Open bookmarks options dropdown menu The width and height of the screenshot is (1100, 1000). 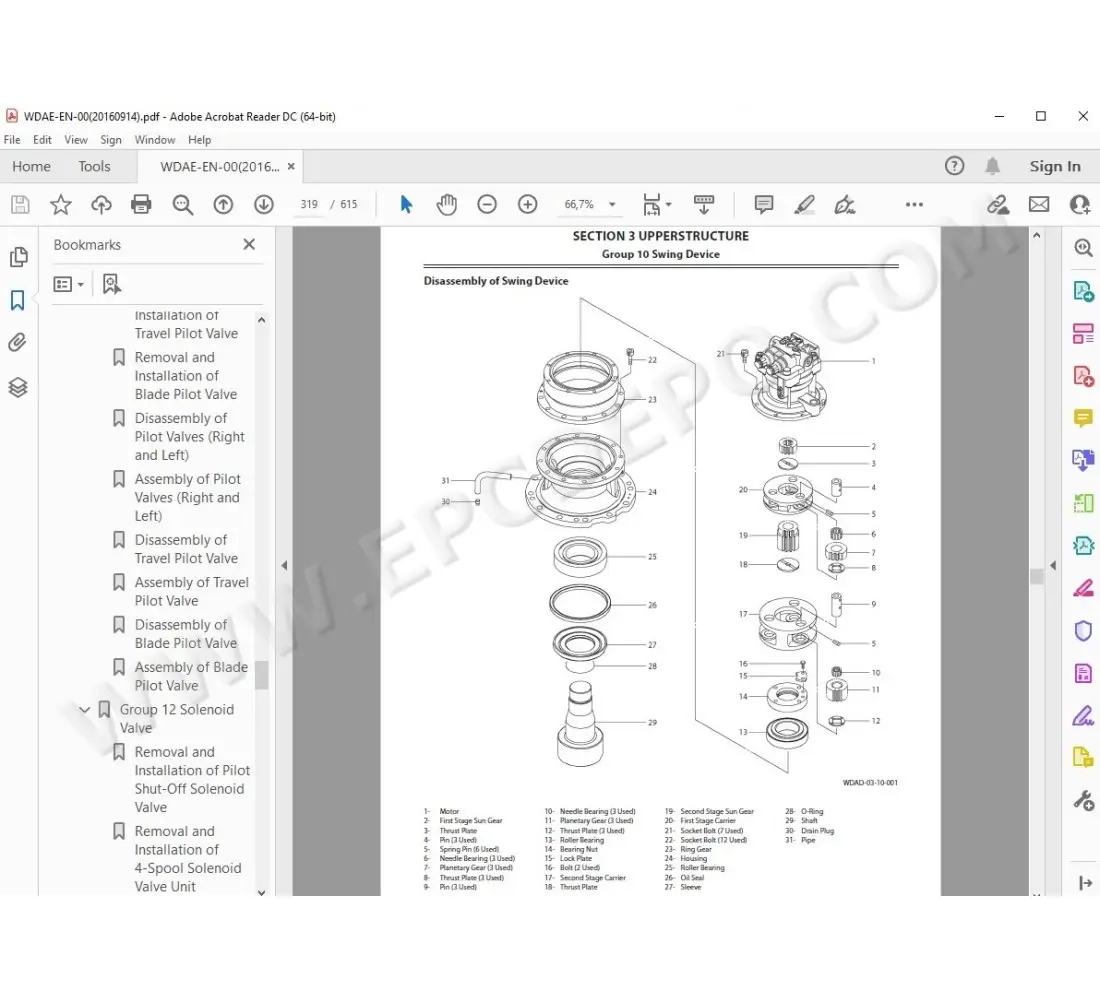69,284
